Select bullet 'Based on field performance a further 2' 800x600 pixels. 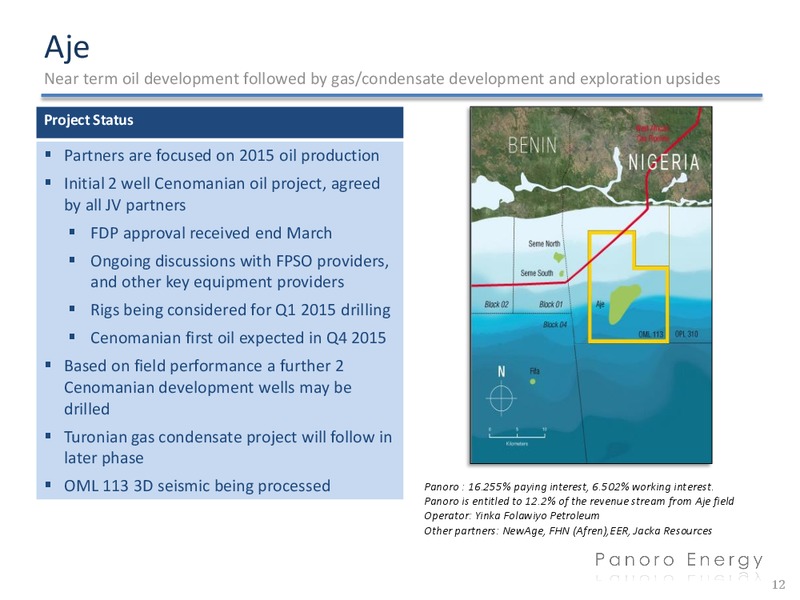tap(204, 366)
